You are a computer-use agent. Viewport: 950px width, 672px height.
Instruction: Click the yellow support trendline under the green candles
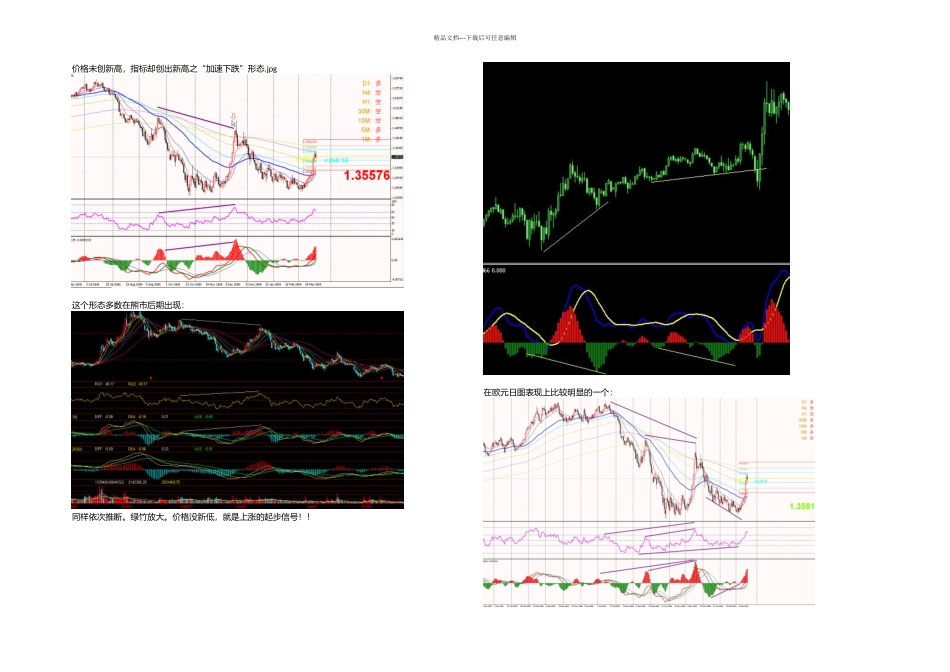[709, 175]
